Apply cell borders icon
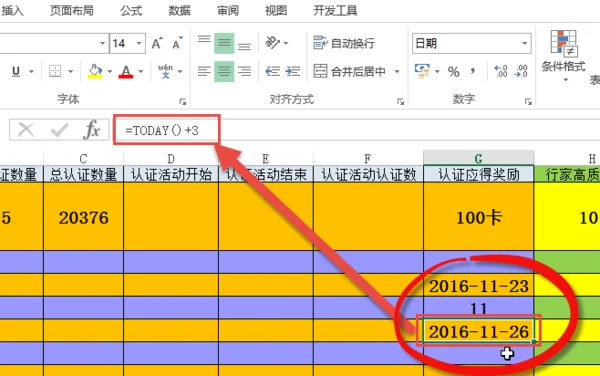Image resolution: width=600 pixels, height=376 pixels. tap(55, 71)
